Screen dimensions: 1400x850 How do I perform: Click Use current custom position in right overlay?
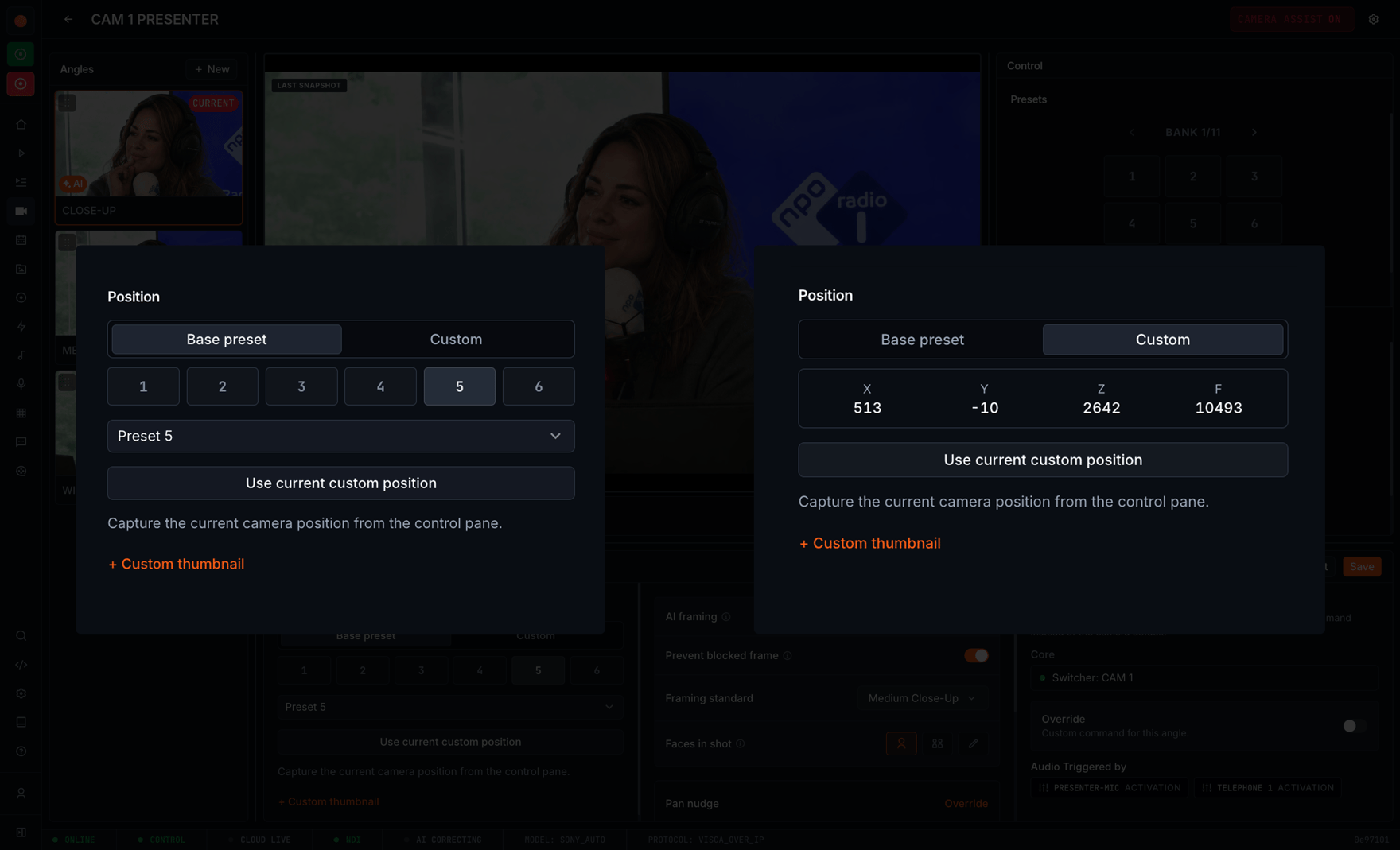[1043, 460]
